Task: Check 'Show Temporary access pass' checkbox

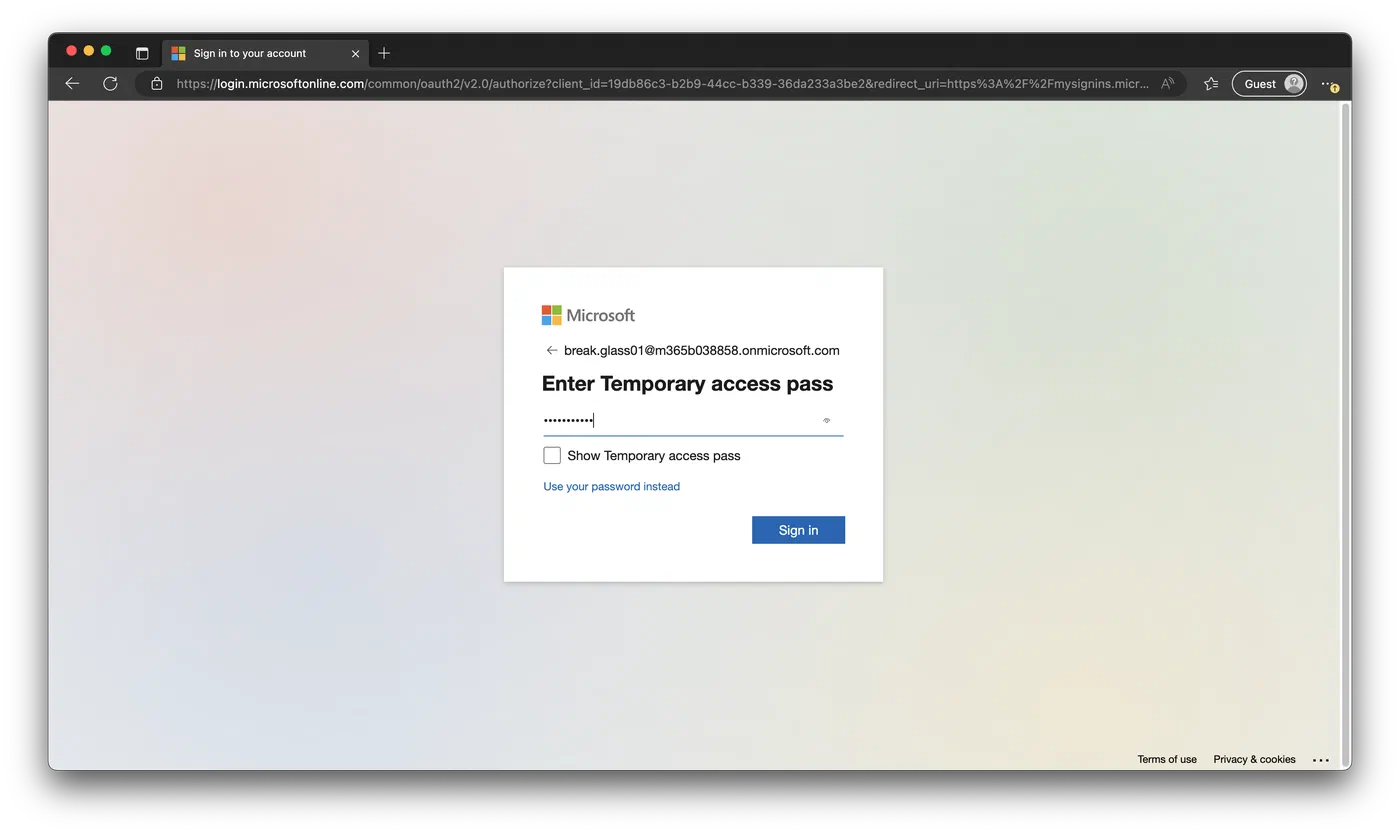Action: click(x=552, y=455)
